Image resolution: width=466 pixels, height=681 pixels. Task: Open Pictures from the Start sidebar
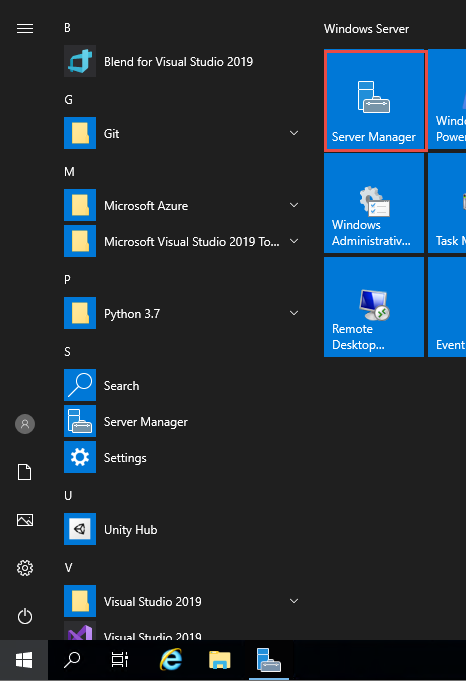(x=25, y=520)
